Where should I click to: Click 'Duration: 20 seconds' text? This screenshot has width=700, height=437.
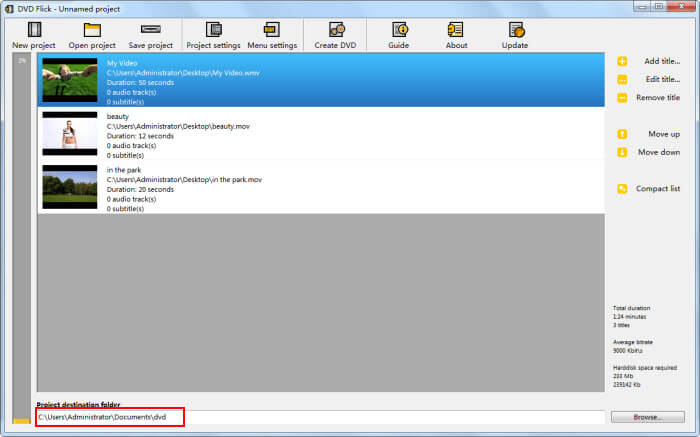[x=140, y=189]
